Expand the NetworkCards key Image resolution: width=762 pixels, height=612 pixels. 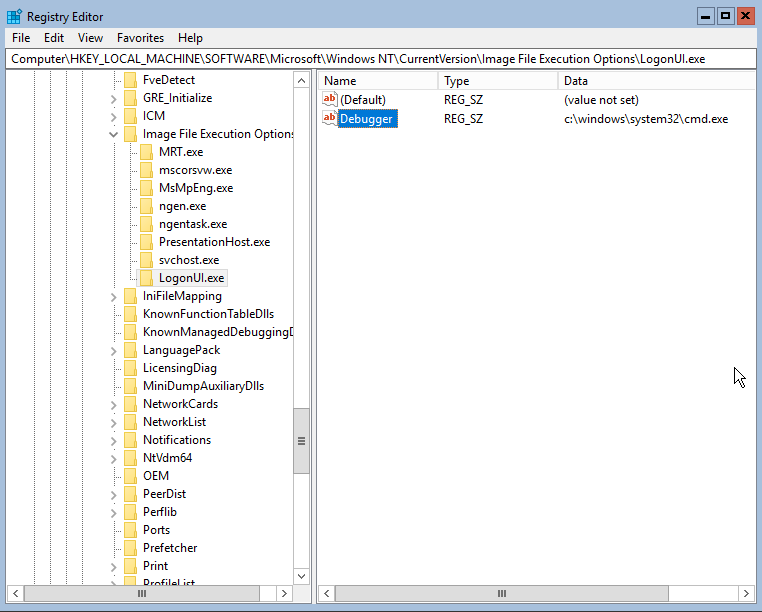point(114,404)
